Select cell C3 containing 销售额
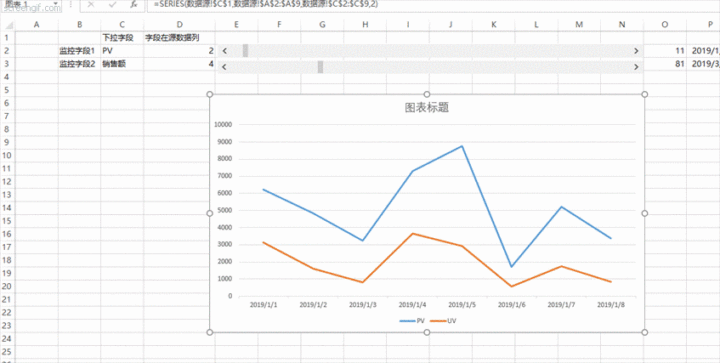Screen dimensions: 720x363 (122, 64)
